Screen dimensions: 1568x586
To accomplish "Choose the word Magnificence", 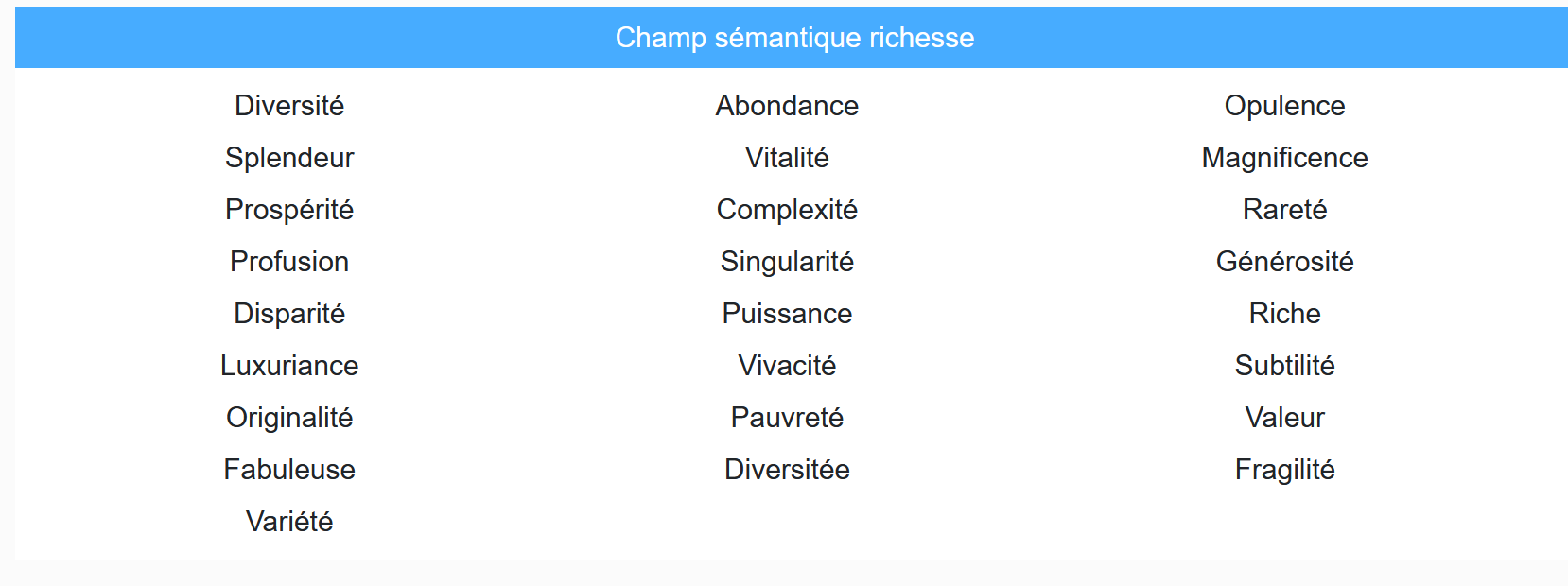I will (1284, 158).
